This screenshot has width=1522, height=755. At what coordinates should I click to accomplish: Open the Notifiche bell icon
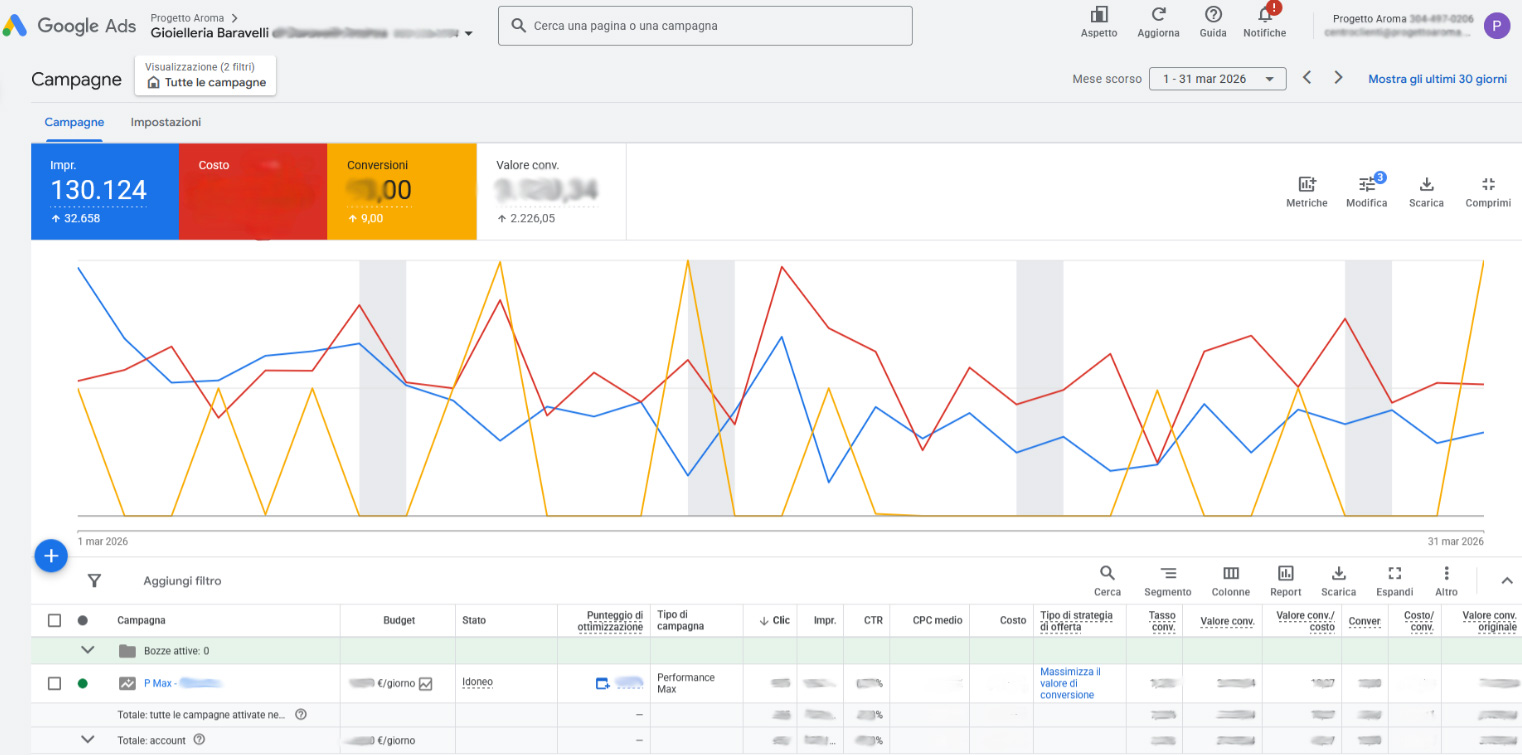pyautogui.click(x=1265, y=15)
